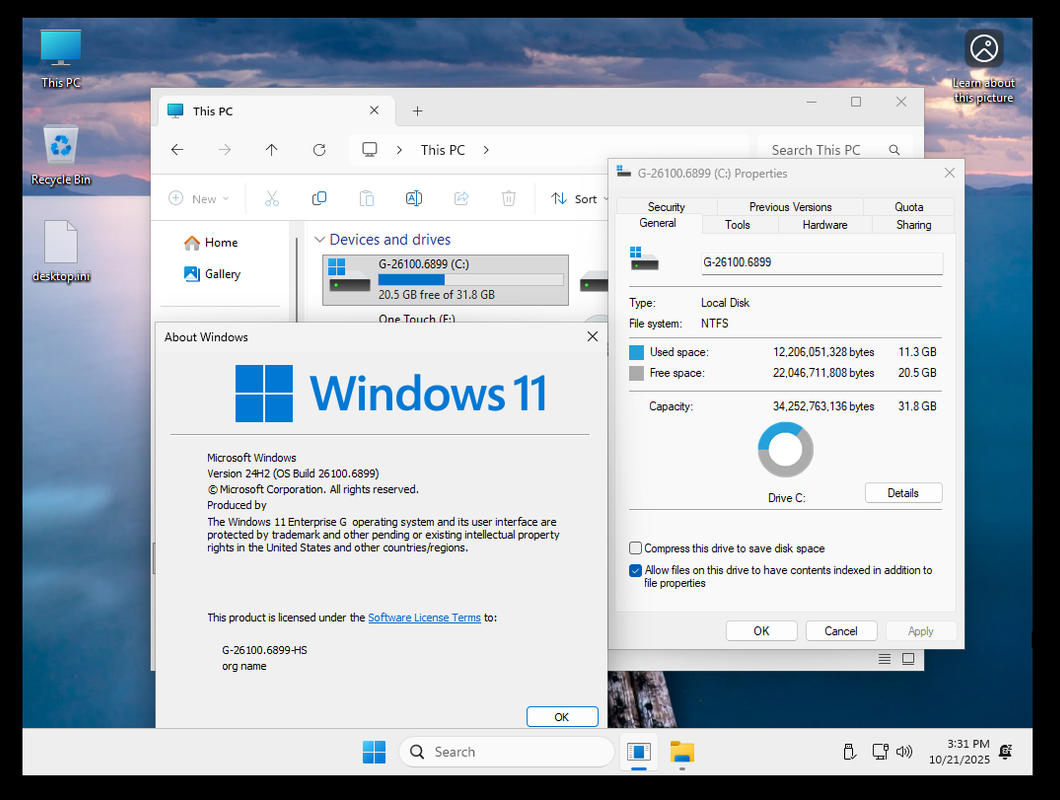Image resolution: width=1060 pixels, height=800 pixels.
Task: Switch to details view icon in Explorer
Action: click(884, 659)
